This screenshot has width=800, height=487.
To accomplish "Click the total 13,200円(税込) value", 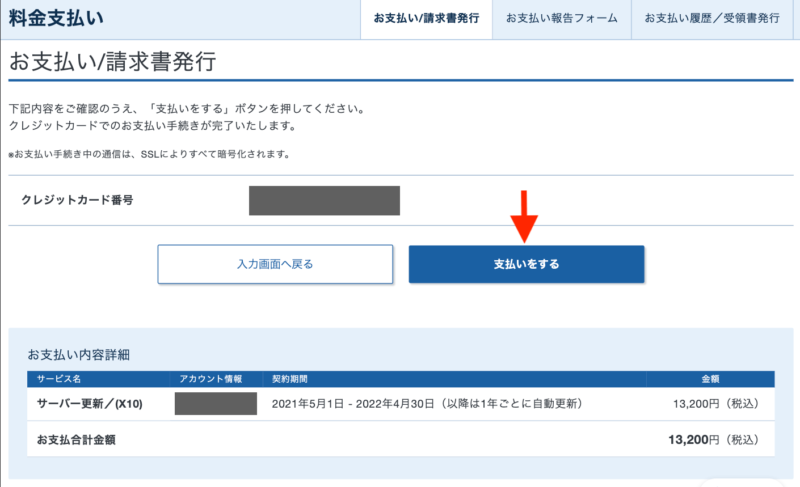I will click(x=714, y=440).
